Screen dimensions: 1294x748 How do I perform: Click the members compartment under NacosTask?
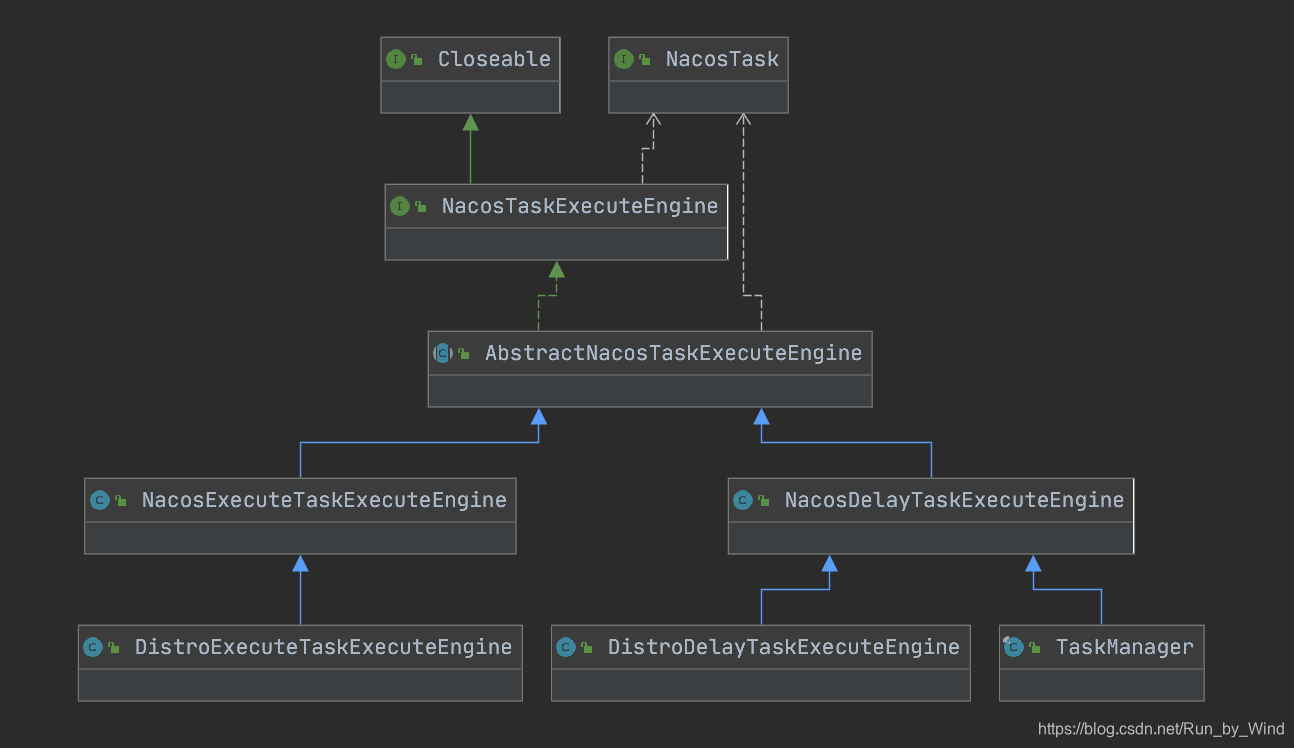(698, 97)
